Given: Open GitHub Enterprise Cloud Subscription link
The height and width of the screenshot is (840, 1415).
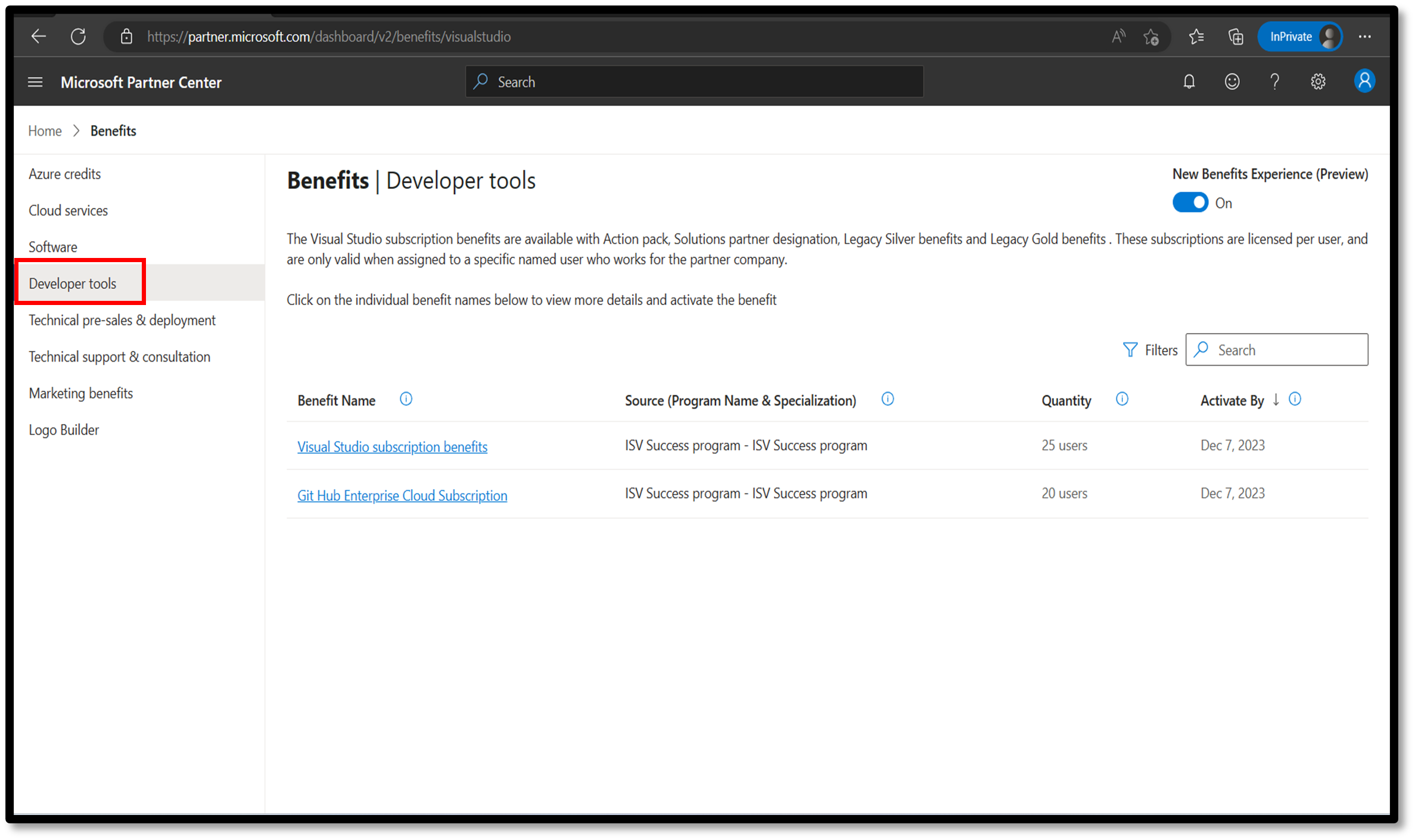Looking at the screenshot, I should click(x=402, y=495).
